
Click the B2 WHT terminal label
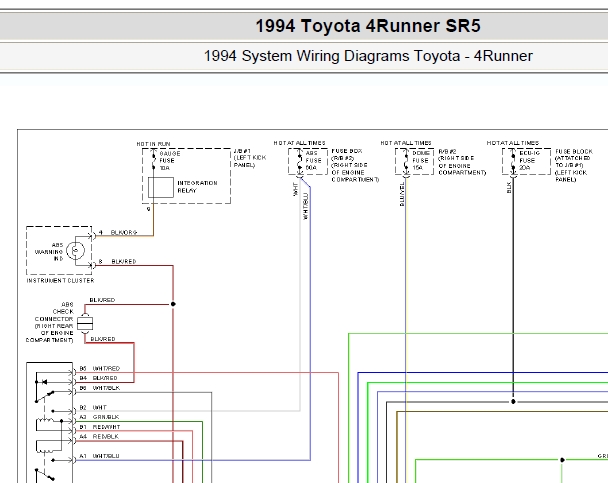tap(93, 407)
